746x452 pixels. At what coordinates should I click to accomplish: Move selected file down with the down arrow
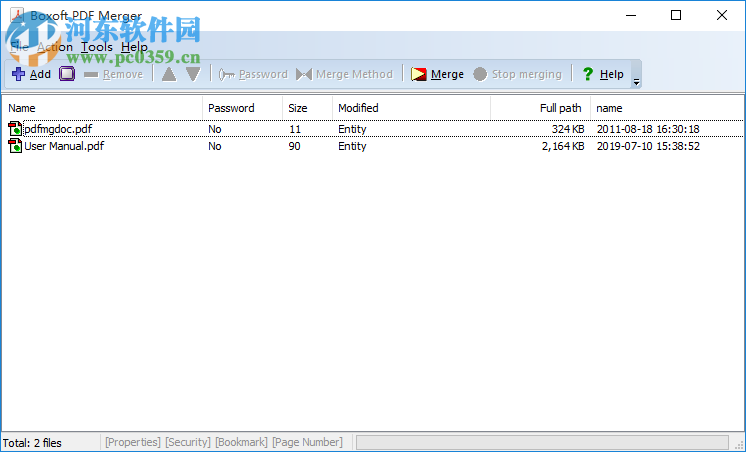(x=193, y=74)
